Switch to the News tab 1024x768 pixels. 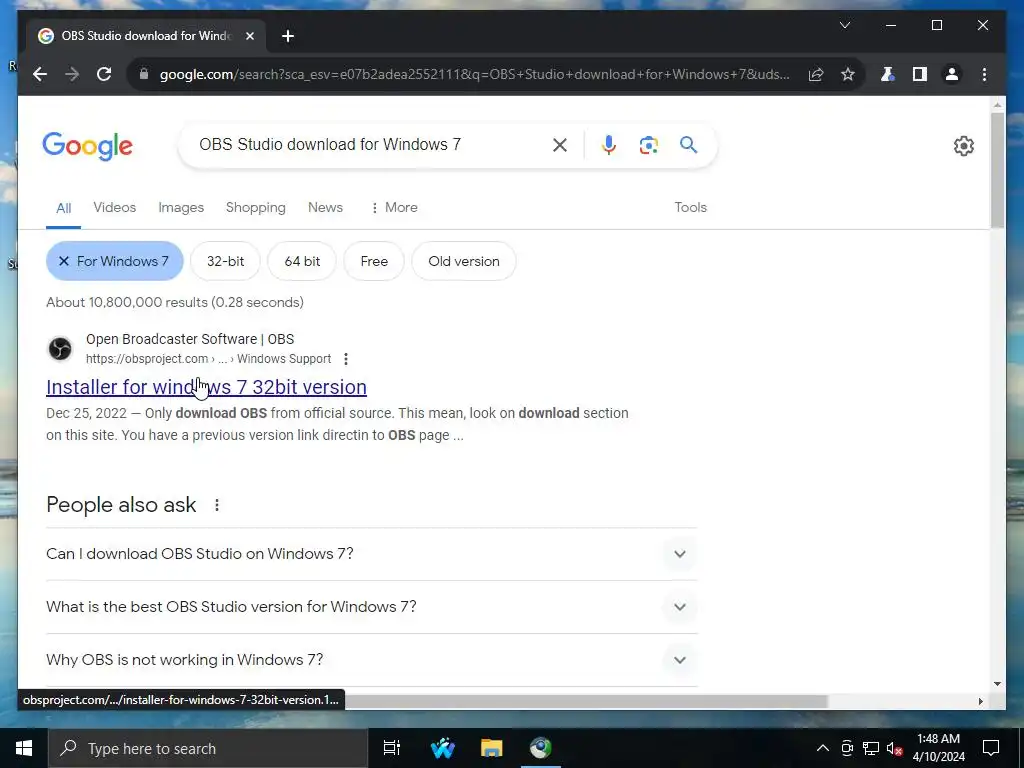325,208
